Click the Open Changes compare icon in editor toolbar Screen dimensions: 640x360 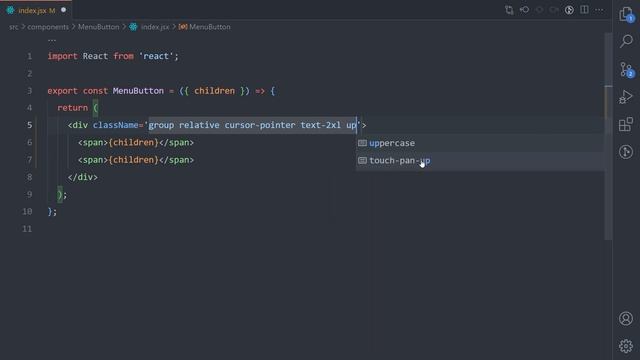pyautogui.click(x=509, y=10)
